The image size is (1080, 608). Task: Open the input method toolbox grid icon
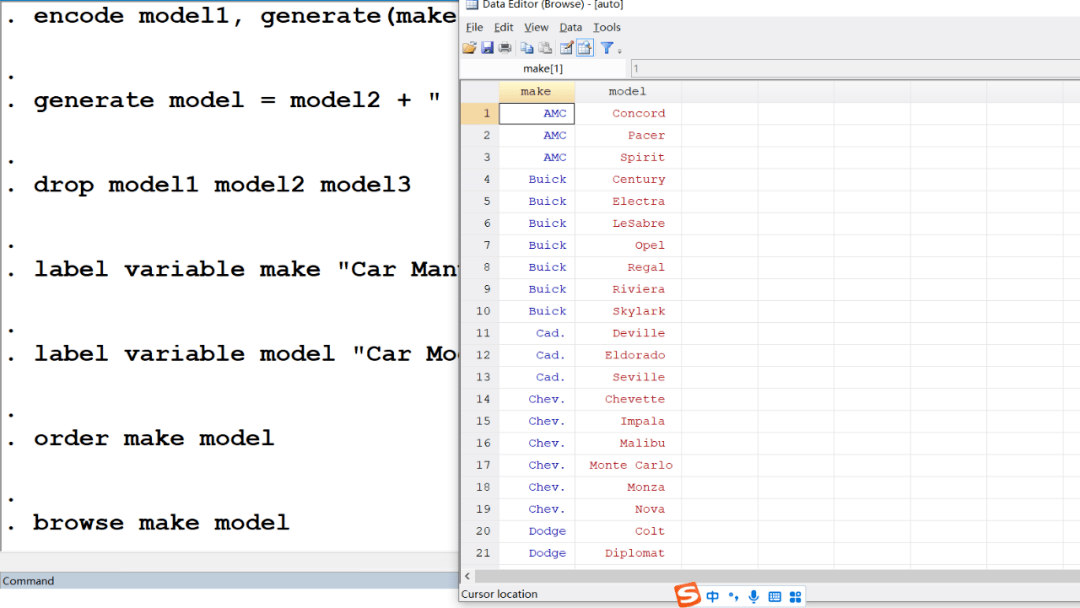[796, 596]
